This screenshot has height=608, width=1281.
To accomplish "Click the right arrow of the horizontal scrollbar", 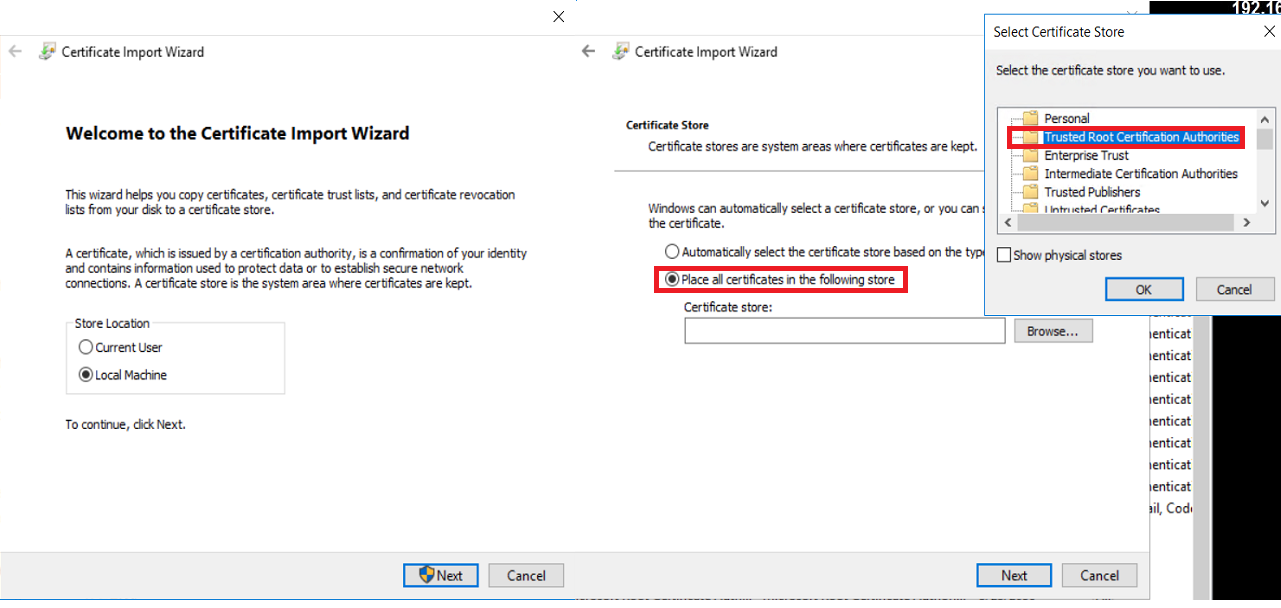I will (1246, 221).
